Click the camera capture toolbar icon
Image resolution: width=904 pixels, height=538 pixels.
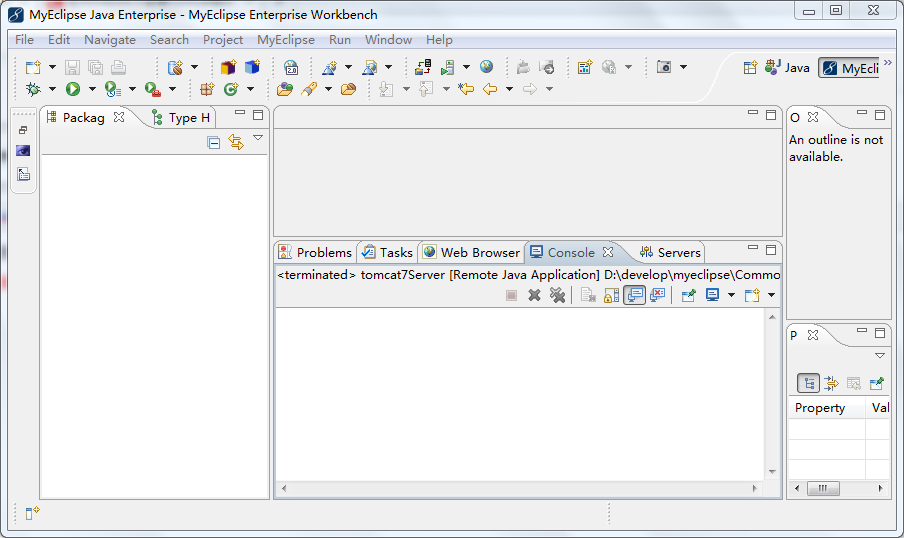pyautogui.click(x=664, y=67)
